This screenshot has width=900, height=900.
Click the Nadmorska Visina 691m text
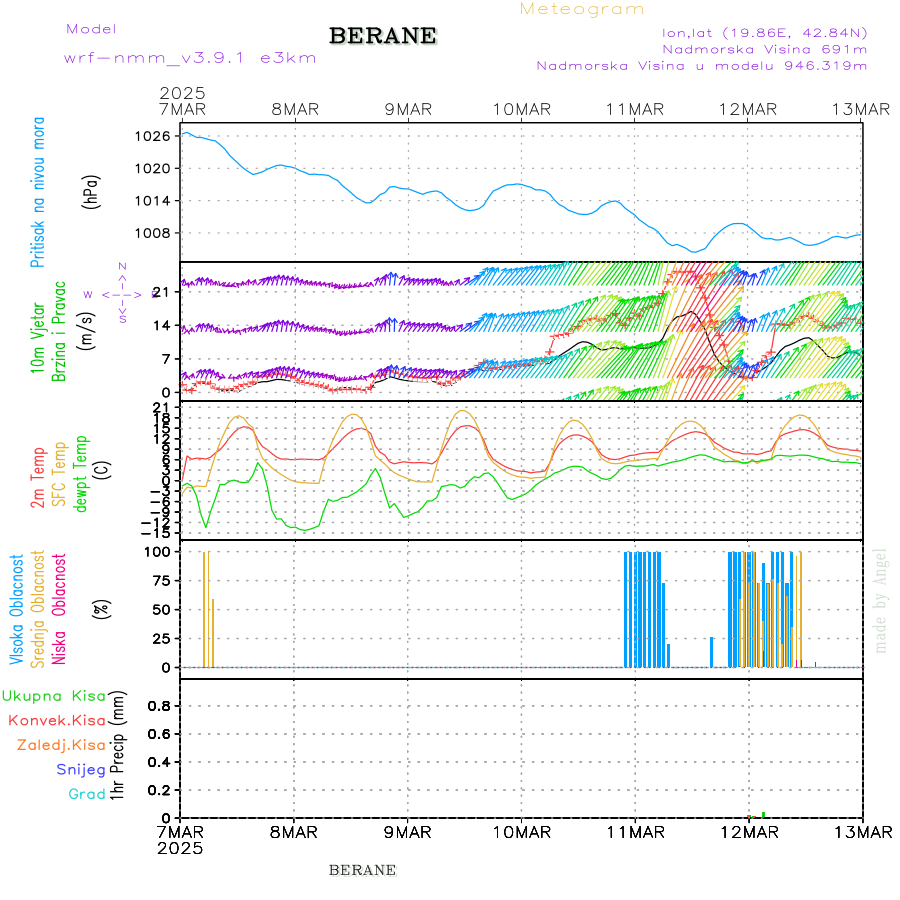(x=764, y=48)
